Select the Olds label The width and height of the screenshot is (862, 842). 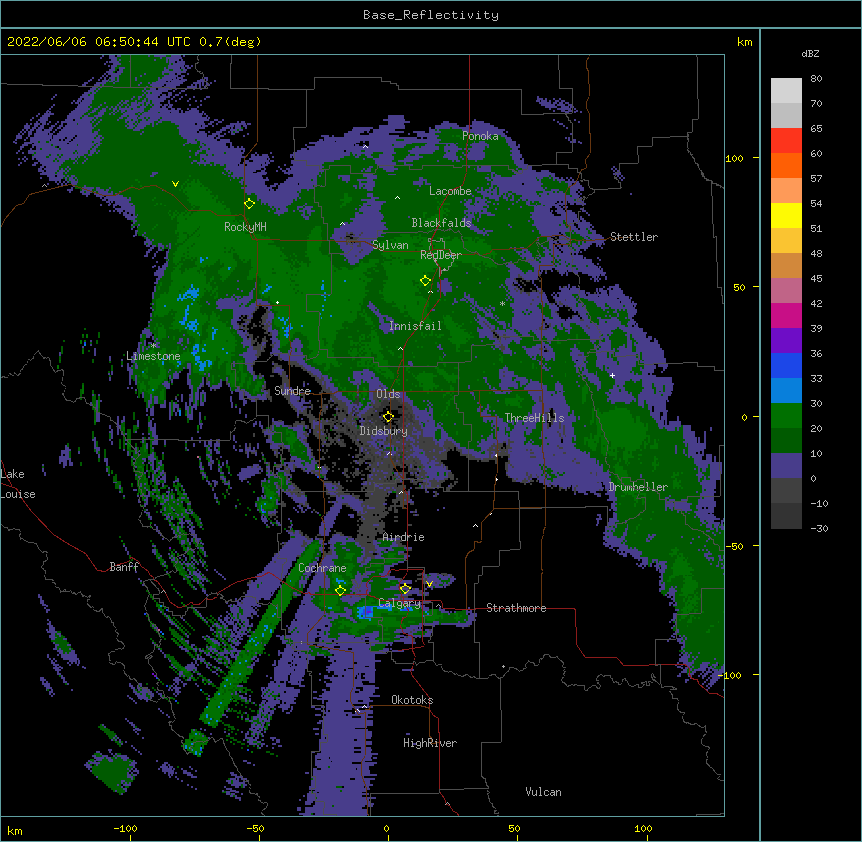coord(388,394)
